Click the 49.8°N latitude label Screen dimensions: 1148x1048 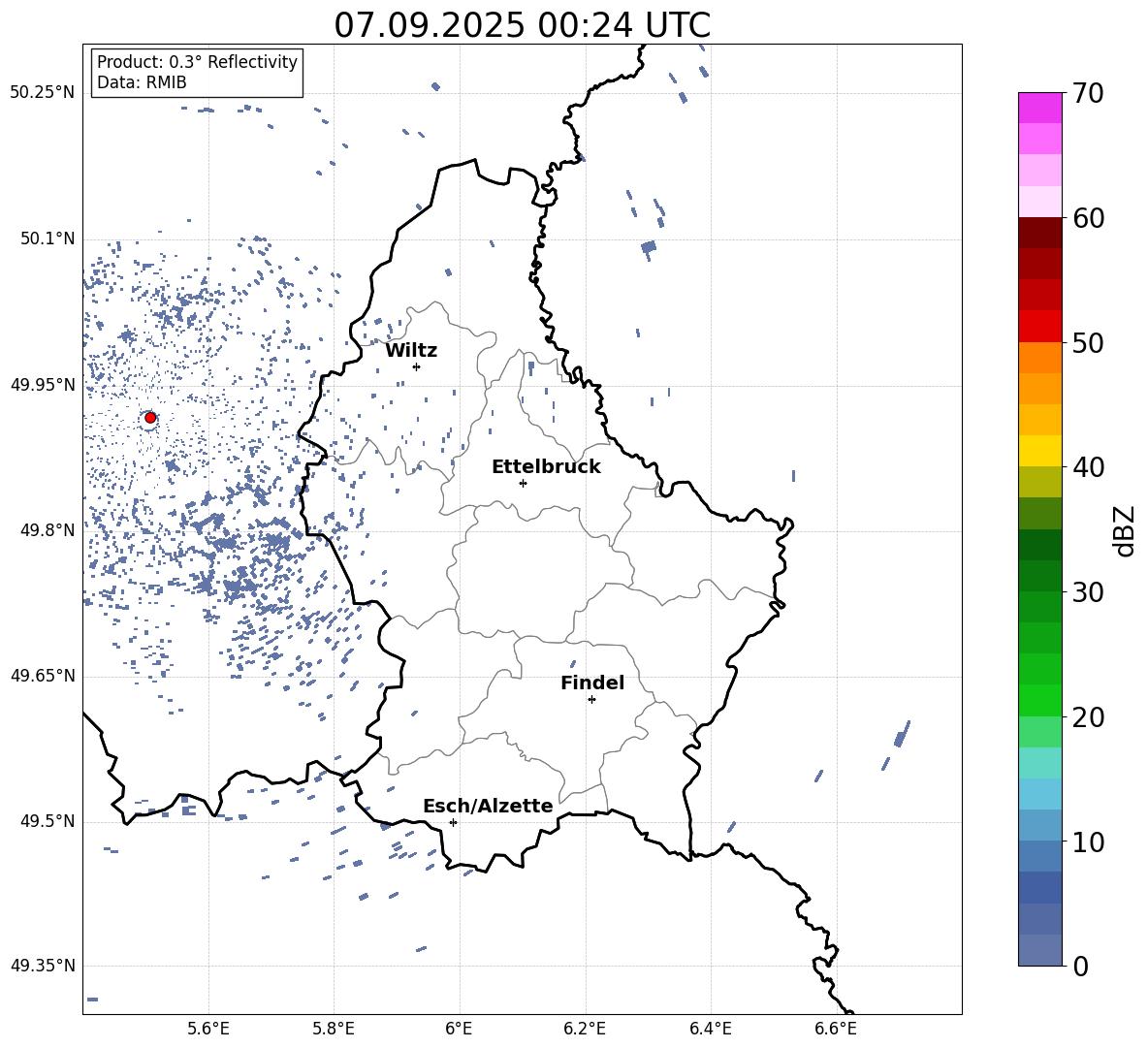pos(47,530)
